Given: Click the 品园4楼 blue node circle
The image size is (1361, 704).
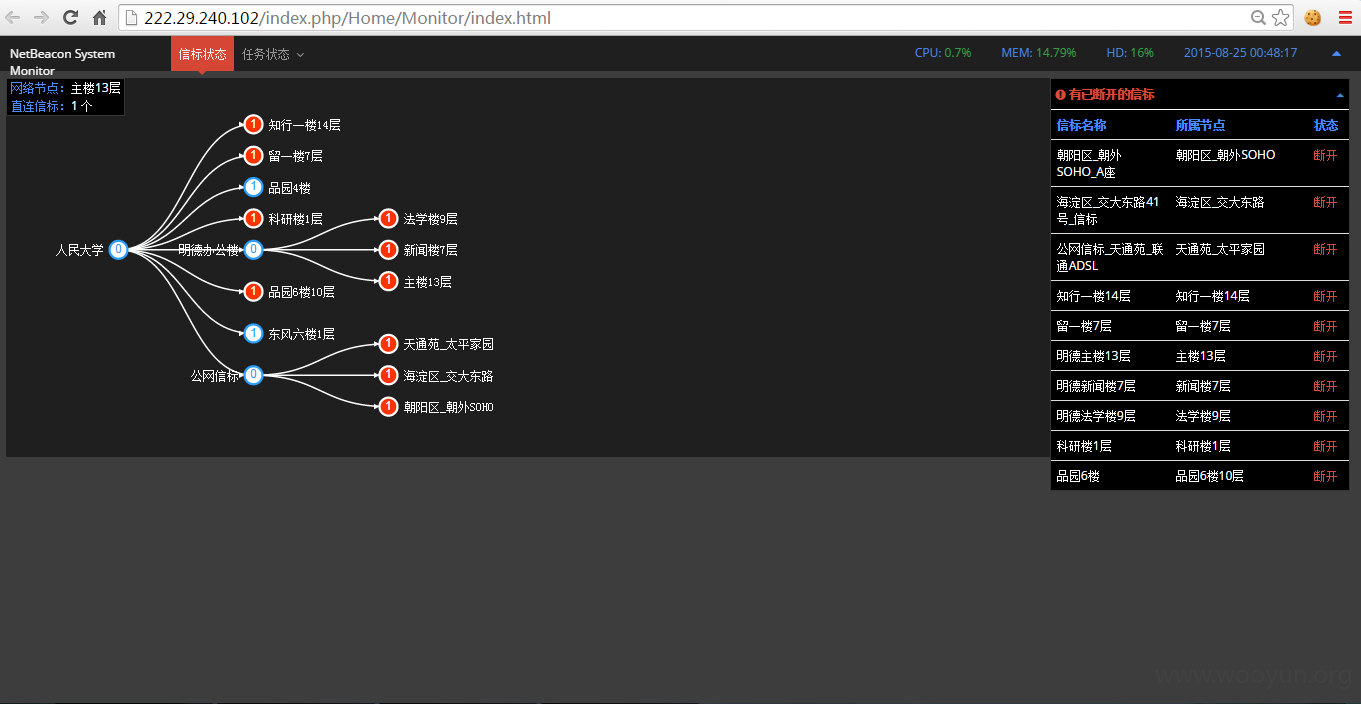Looking at the screenshot, I should tap(254, 187).
